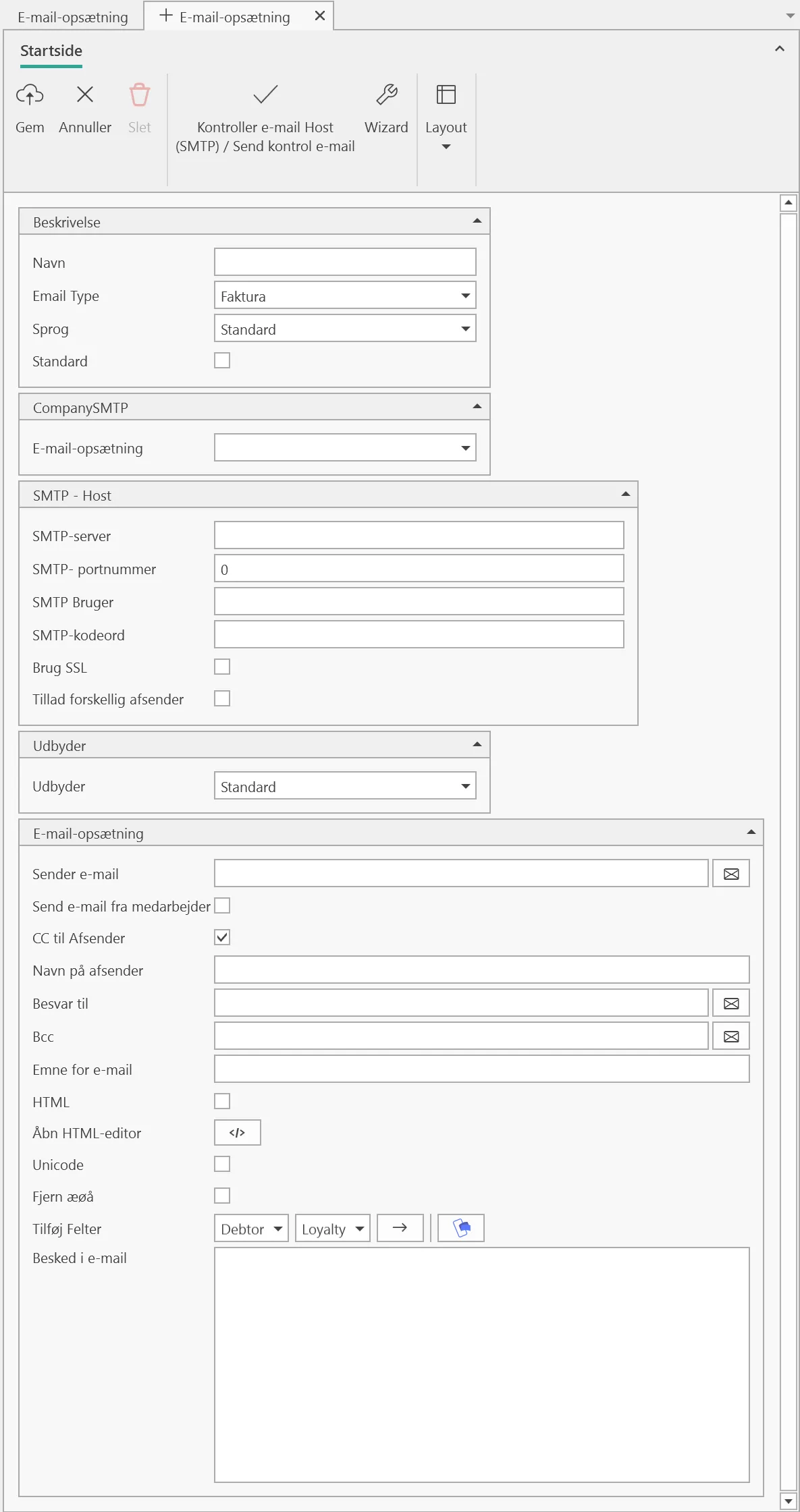The height and width of the screenshot is (1512, 800).
Task: Collapse the CompanySMTP section
Action: [x=477, y=406]
